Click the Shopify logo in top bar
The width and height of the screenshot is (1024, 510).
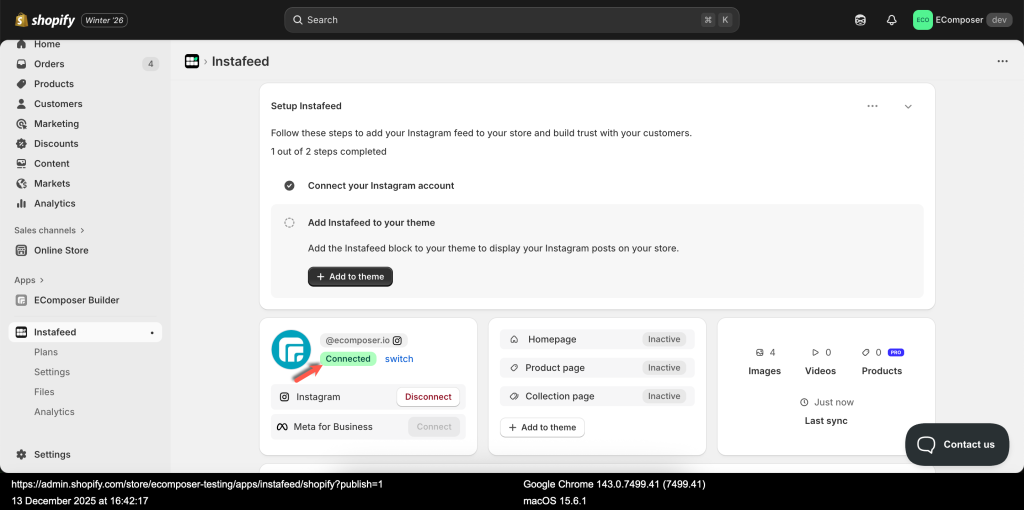pos(45,20)
